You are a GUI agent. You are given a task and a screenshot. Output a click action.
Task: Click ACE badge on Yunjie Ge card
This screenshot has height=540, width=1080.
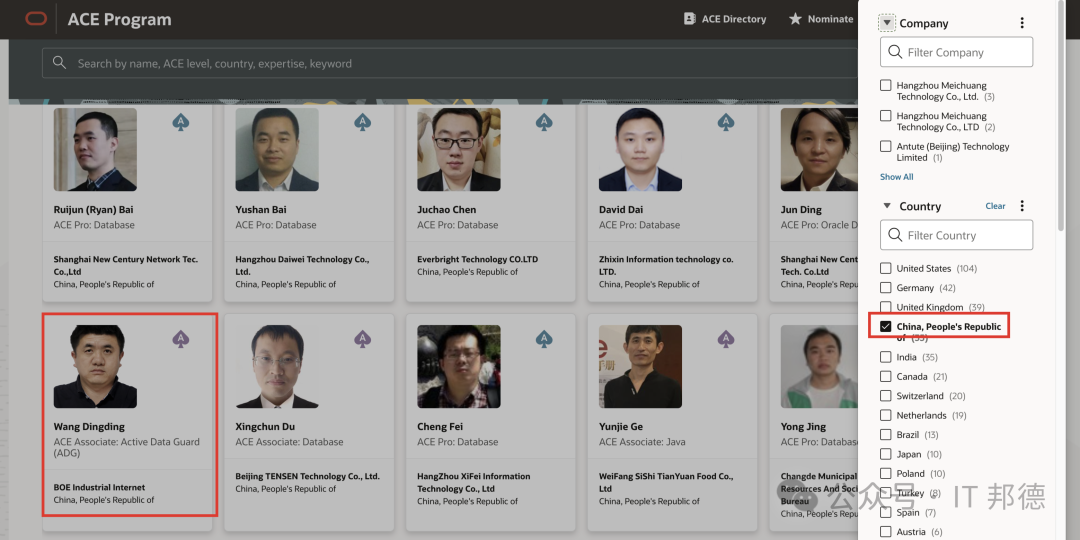pyautogui.click(x=726, y=339)
